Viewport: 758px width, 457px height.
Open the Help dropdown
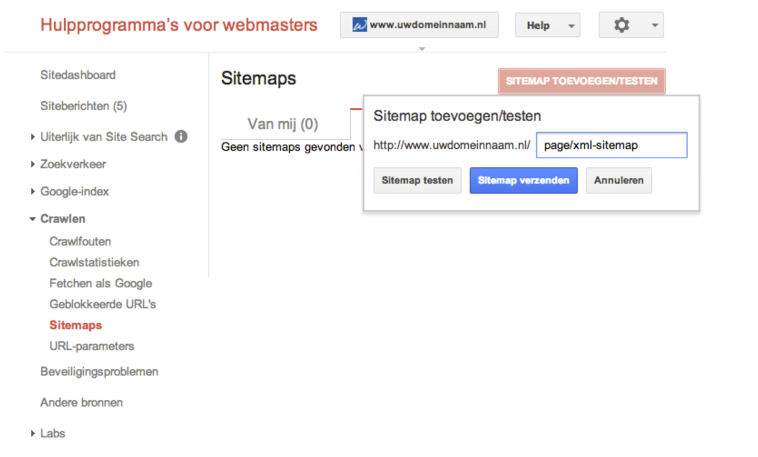tap(547, 25)
